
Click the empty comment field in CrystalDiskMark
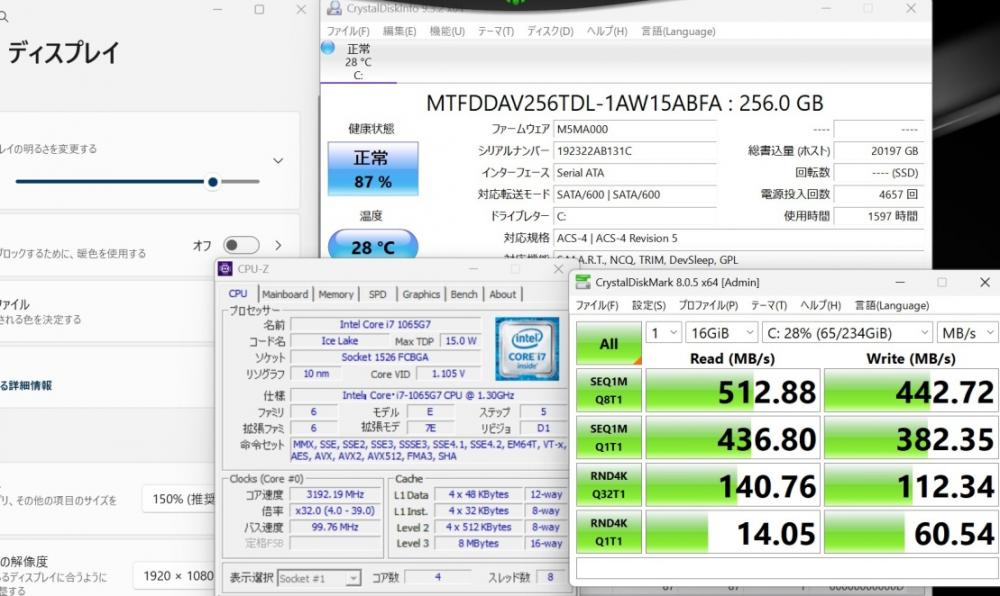click(788, 567)
